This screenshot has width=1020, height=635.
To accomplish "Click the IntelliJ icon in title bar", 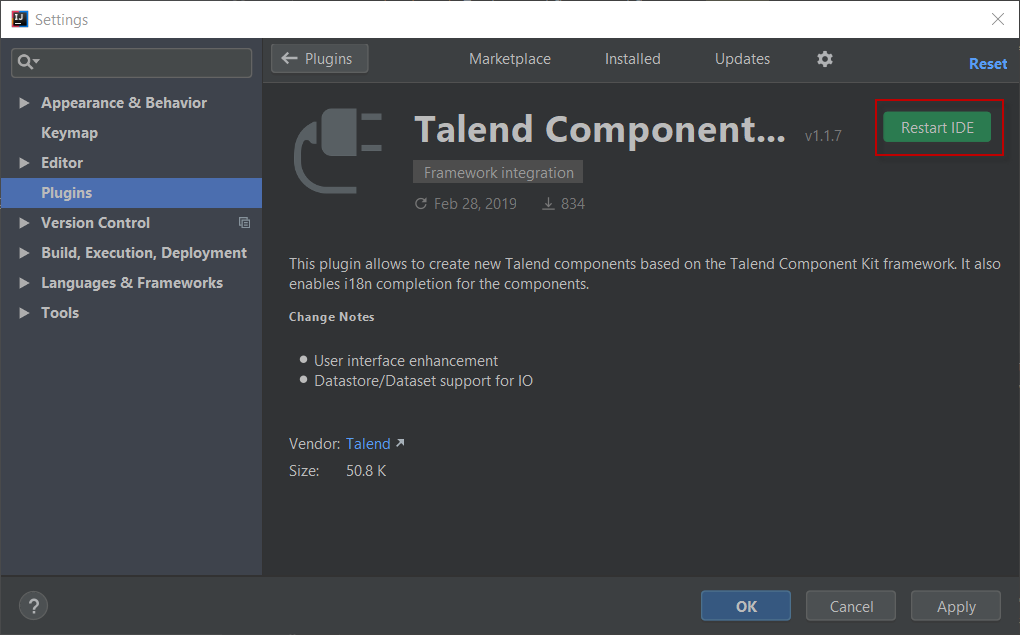I will point(17,19).
